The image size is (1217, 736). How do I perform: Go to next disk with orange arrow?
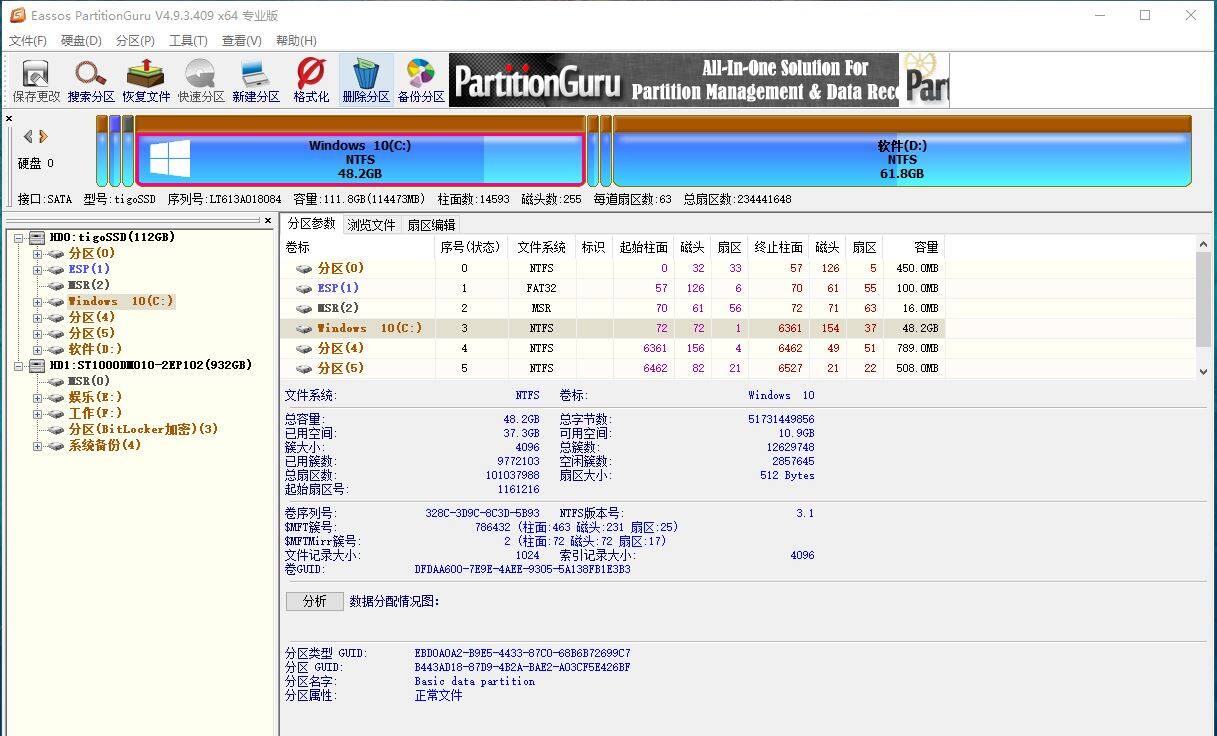43,137
